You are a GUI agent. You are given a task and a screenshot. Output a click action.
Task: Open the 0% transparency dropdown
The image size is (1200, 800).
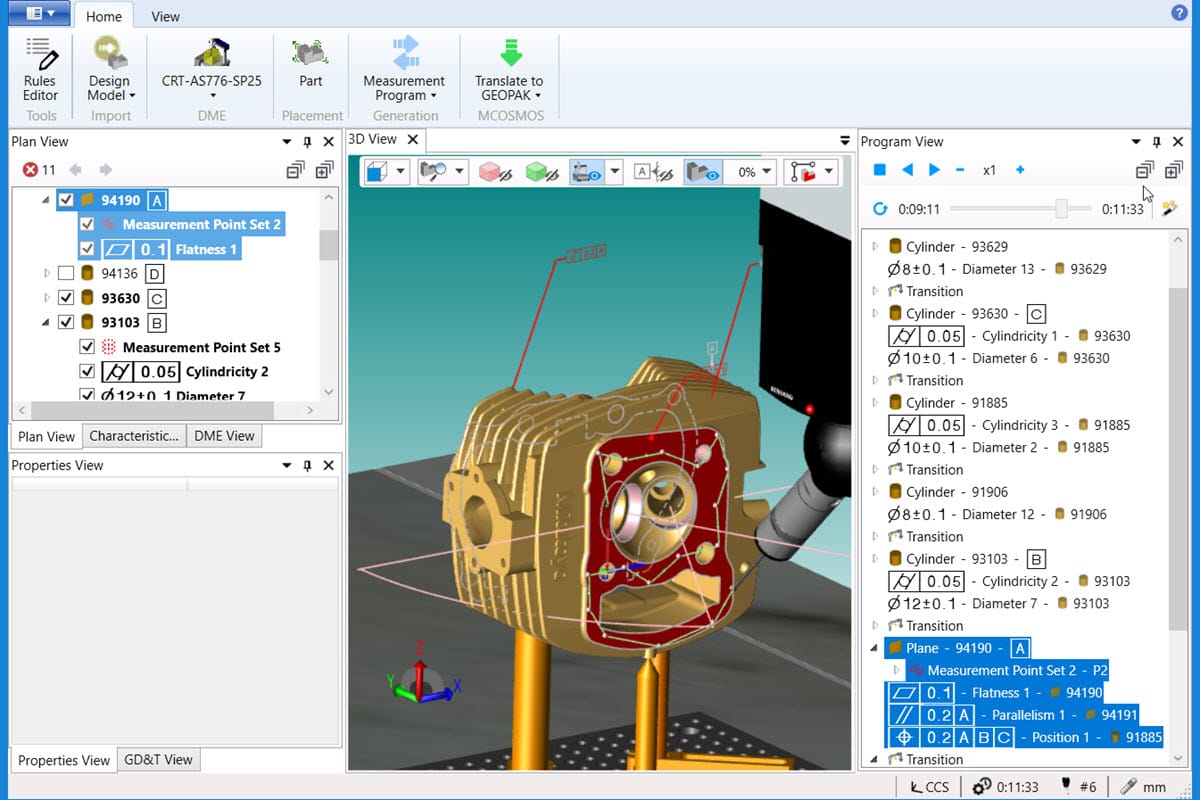pos(767,172)
